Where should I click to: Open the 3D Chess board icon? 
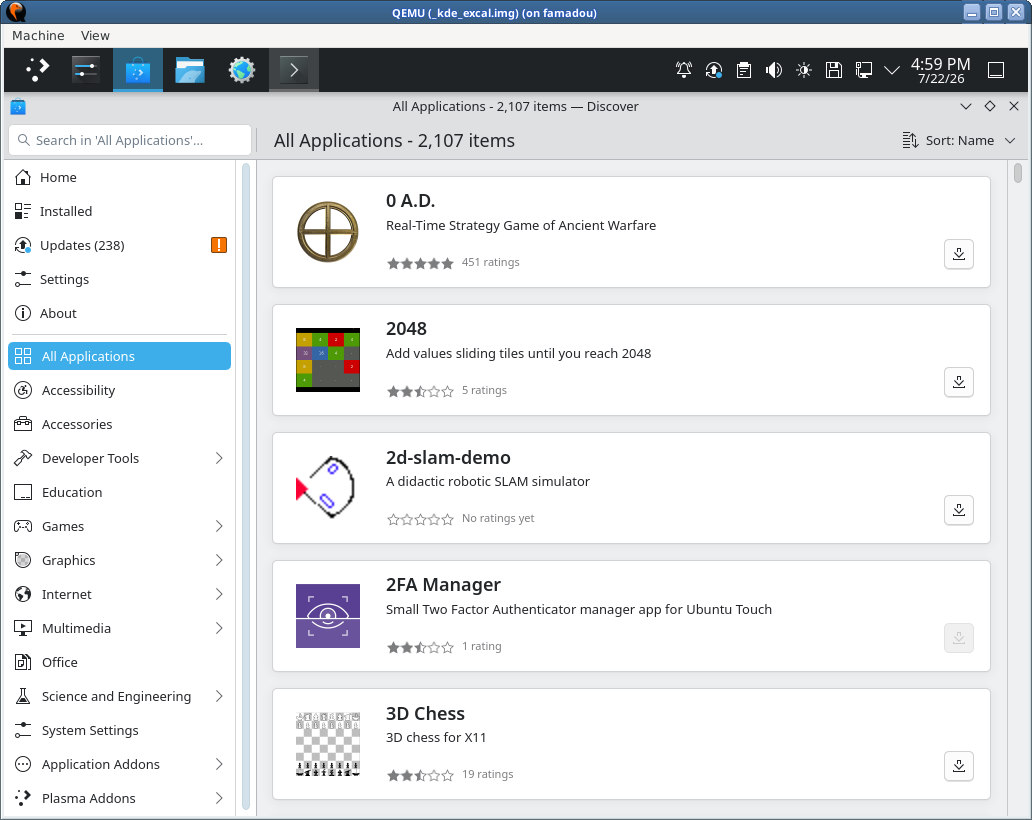[328, 744]
